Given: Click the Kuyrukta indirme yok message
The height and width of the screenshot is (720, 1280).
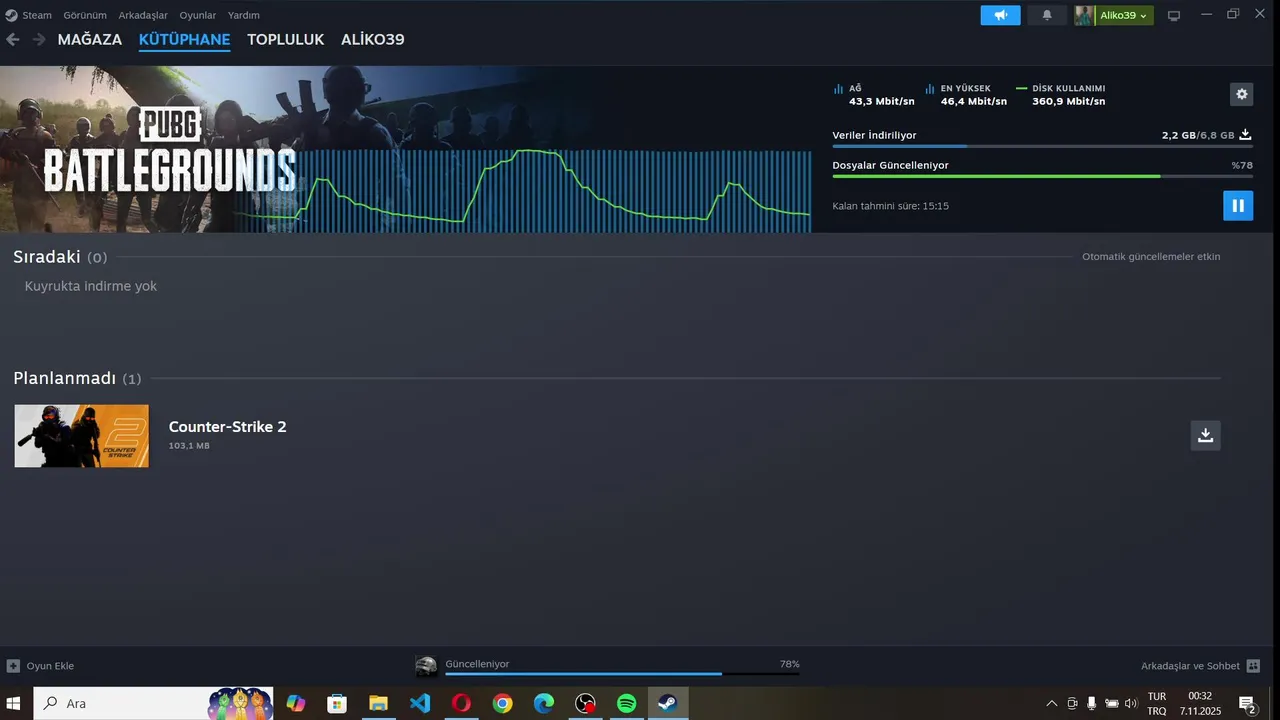Looking at the screenshot, I should point(91,286).
